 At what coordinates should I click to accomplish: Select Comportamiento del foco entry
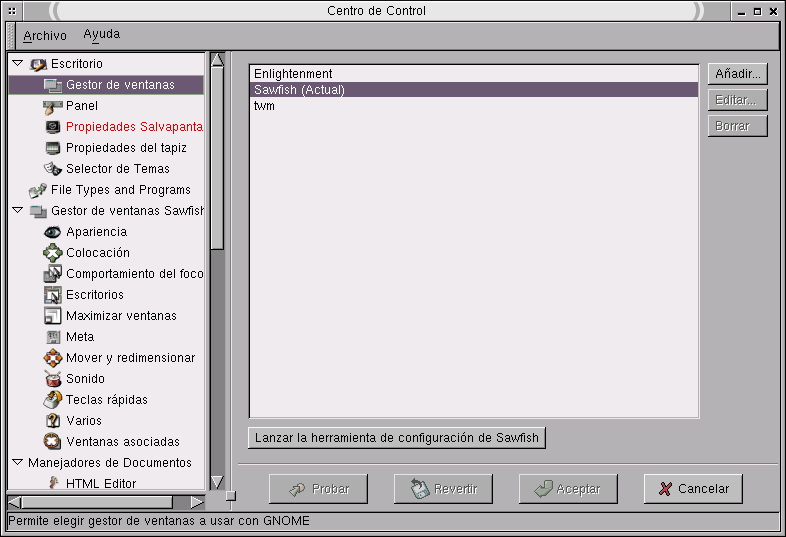tap(134, 274)
